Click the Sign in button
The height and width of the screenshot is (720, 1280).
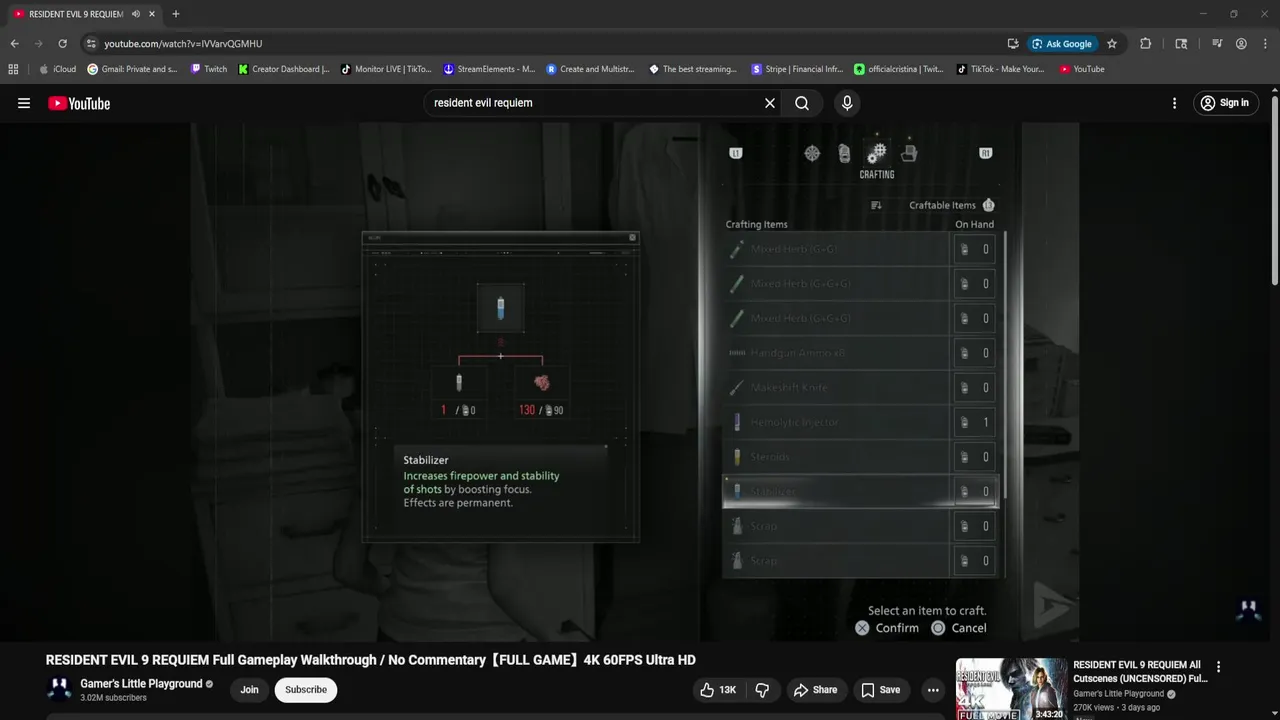[x=1224, y=103]
